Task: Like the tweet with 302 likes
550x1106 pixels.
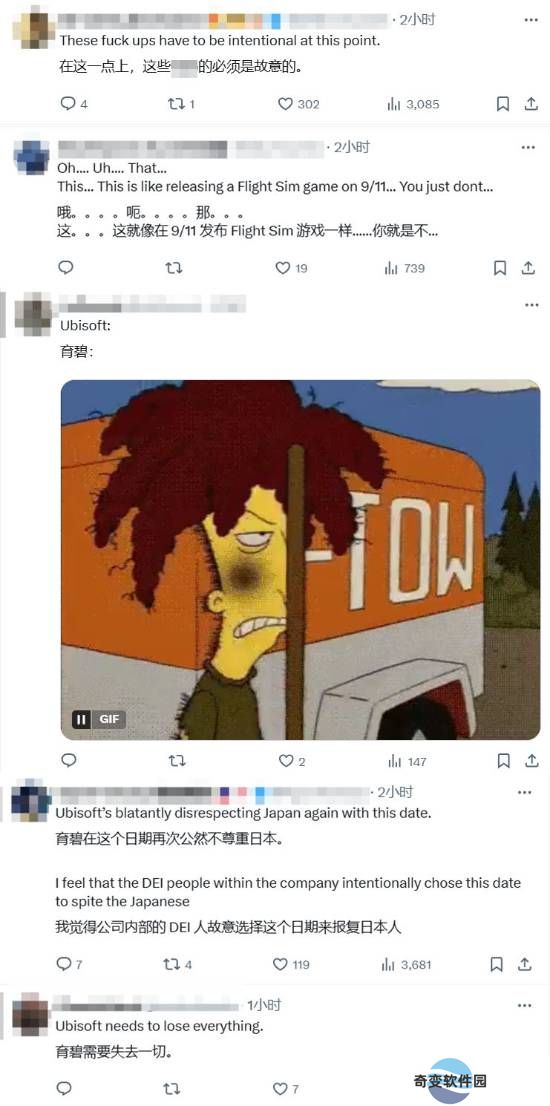Action: [x=298, y=104]
